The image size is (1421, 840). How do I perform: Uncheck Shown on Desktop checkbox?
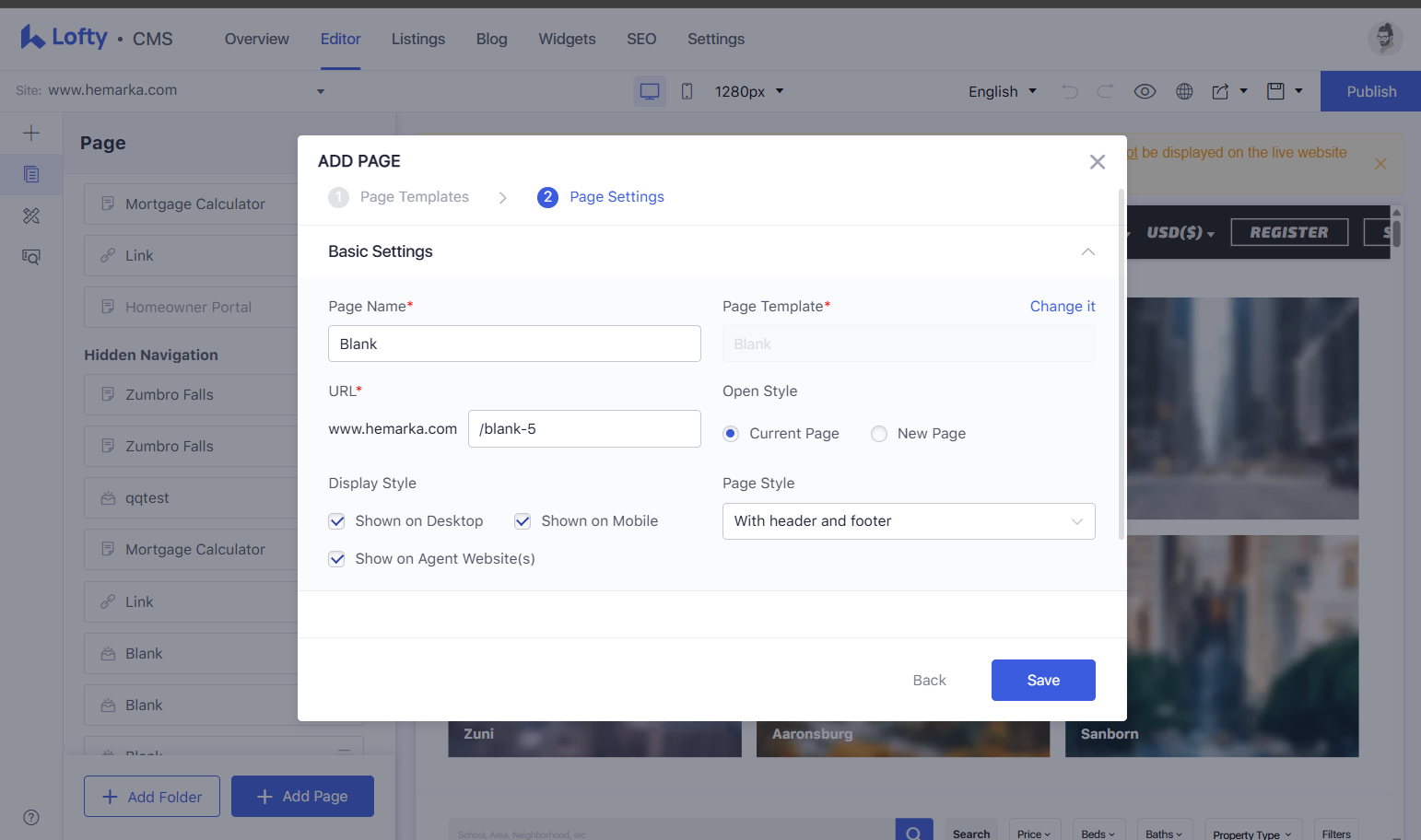click(337, 521)
